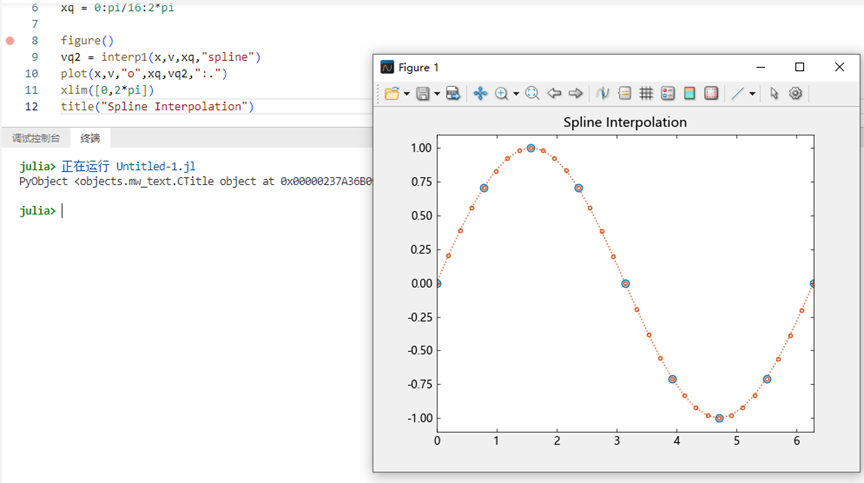The width and height of the screenshot is (864, 483).
Task: Click line 12 title code text
Action: pos(157,106)
